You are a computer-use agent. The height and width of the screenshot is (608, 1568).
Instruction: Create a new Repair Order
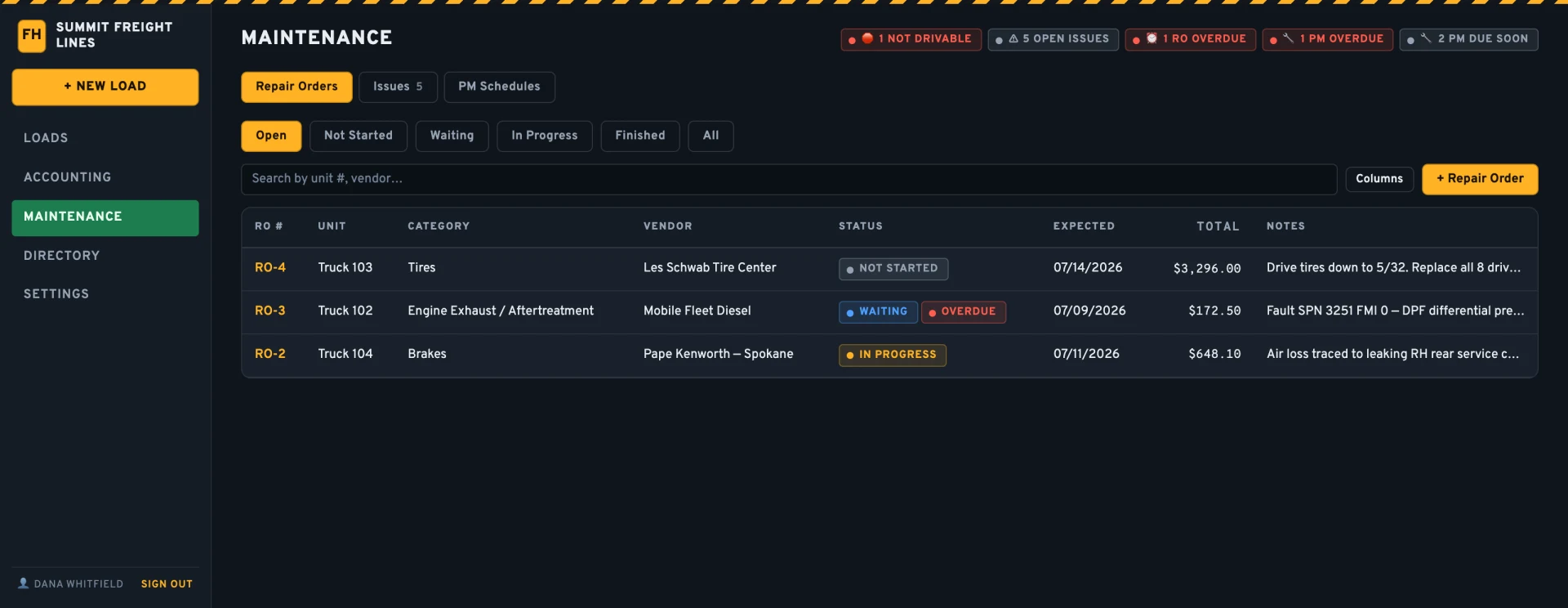click(1479, 179)
